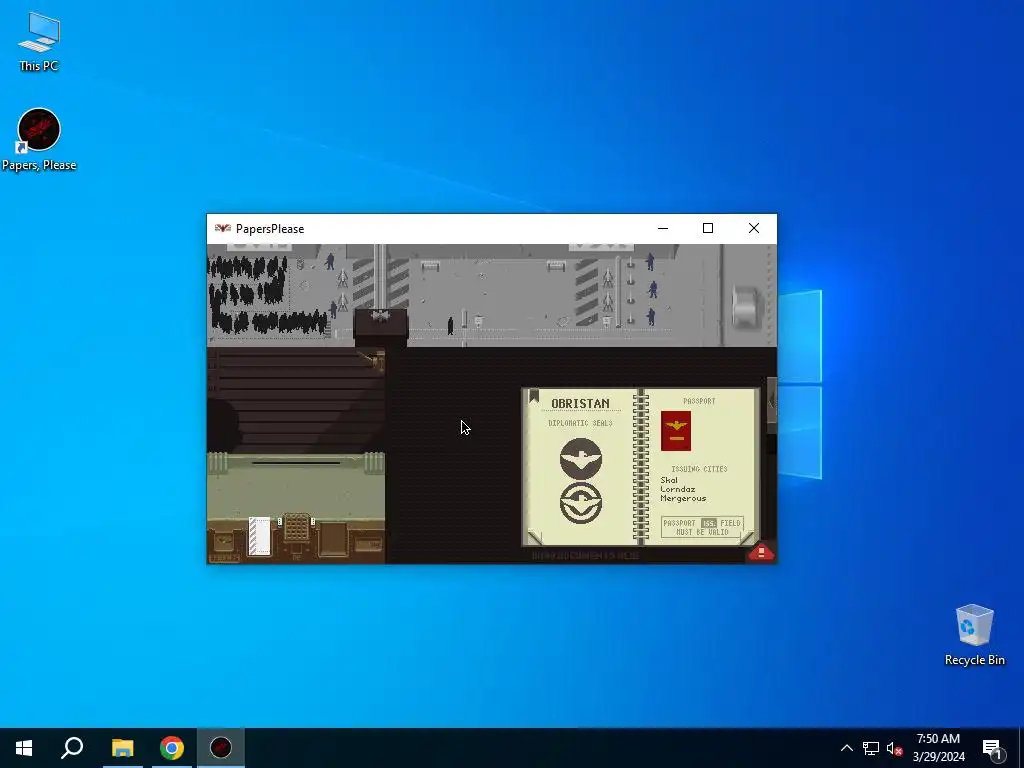Click the small device at desk's left end

click(224, 540)
